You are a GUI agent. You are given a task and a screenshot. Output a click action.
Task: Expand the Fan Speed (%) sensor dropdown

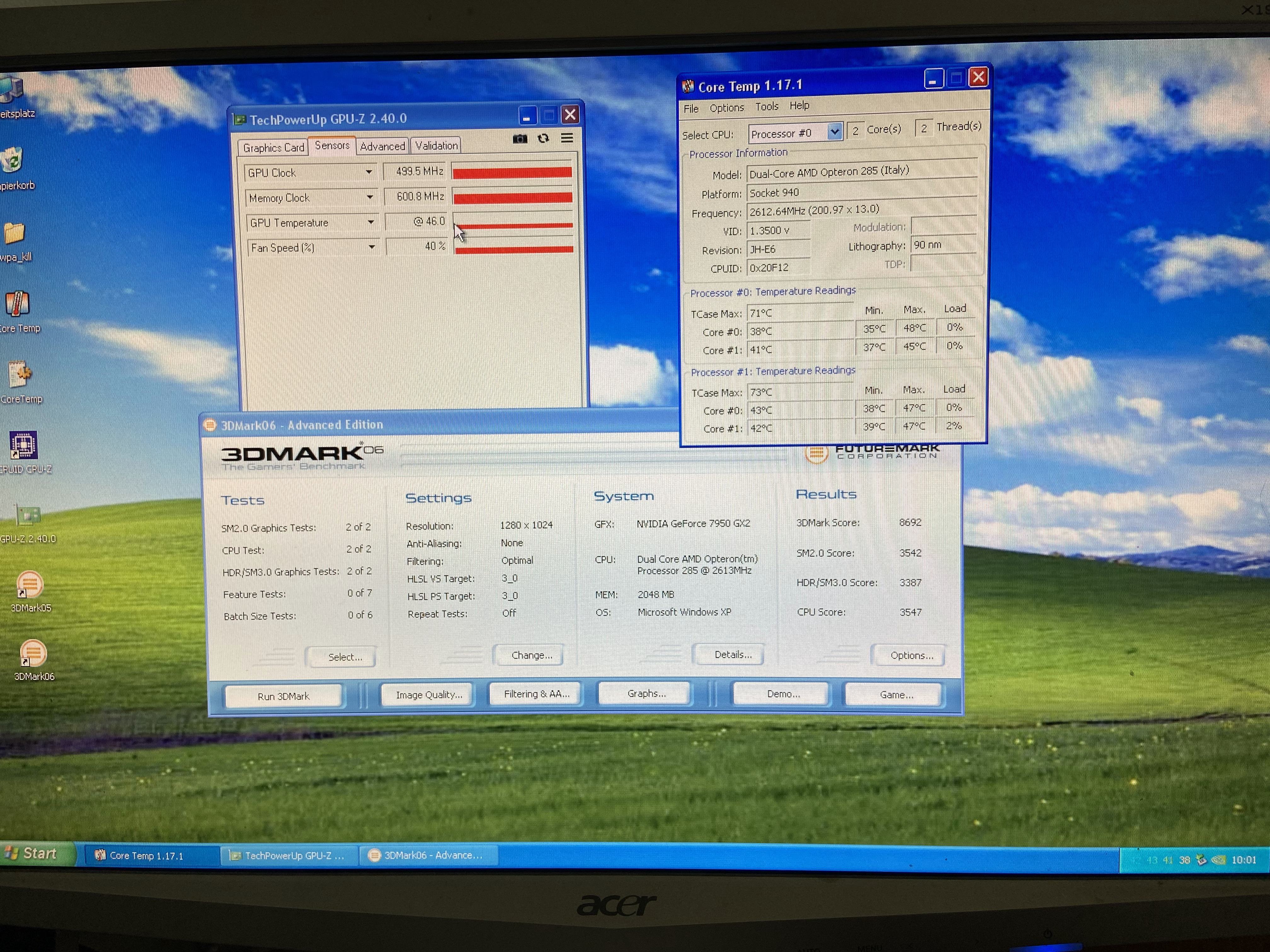(371, 247)
